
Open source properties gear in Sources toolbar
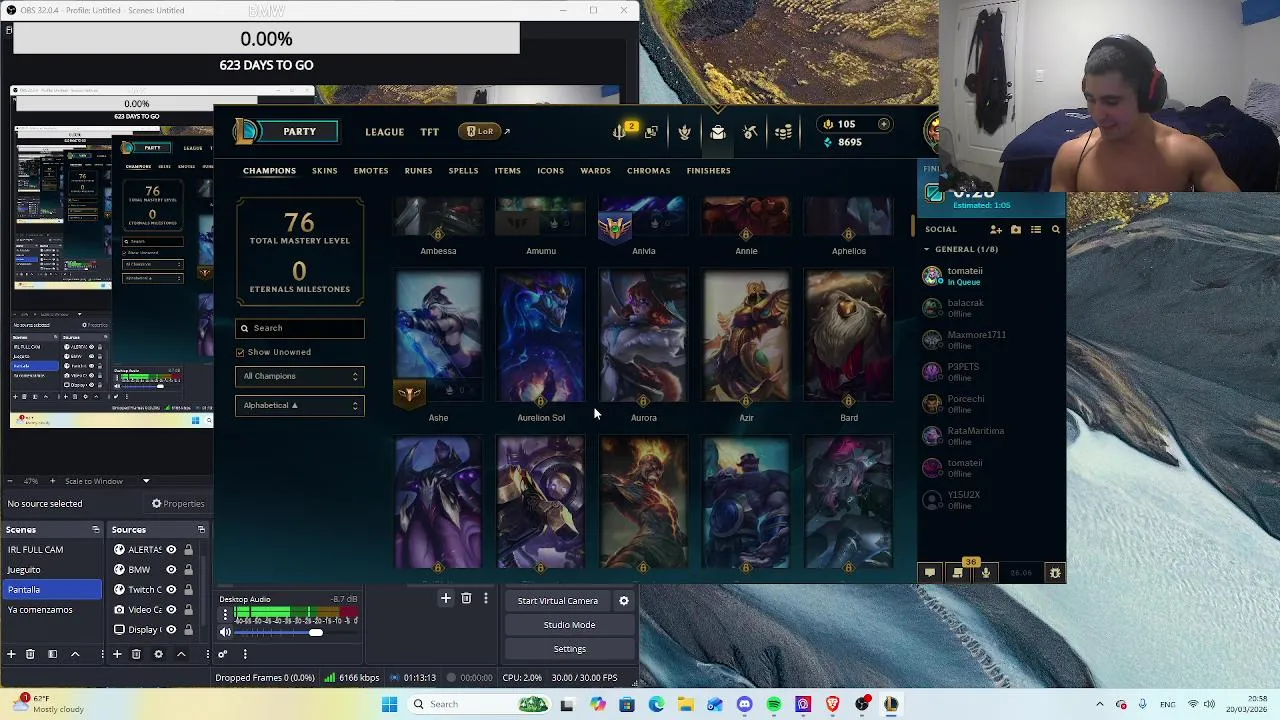158,654
